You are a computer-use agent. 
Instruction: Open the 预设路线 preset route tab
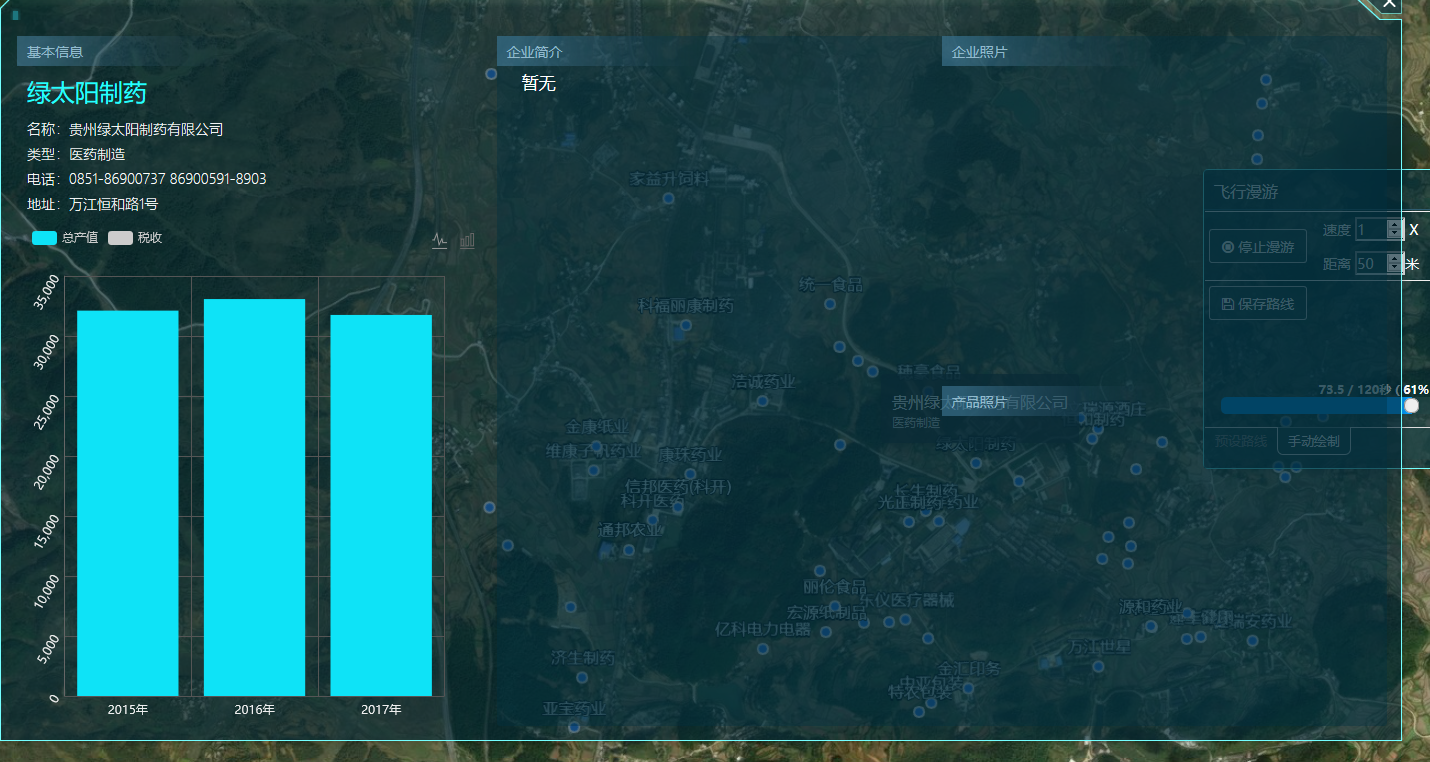click(x=1240, y=441)
